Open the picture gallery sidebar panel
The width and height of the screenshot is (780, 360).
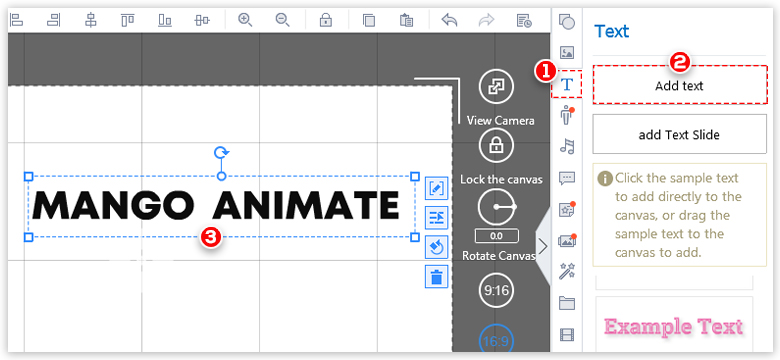pyautogui.click(x=567, y=241)
